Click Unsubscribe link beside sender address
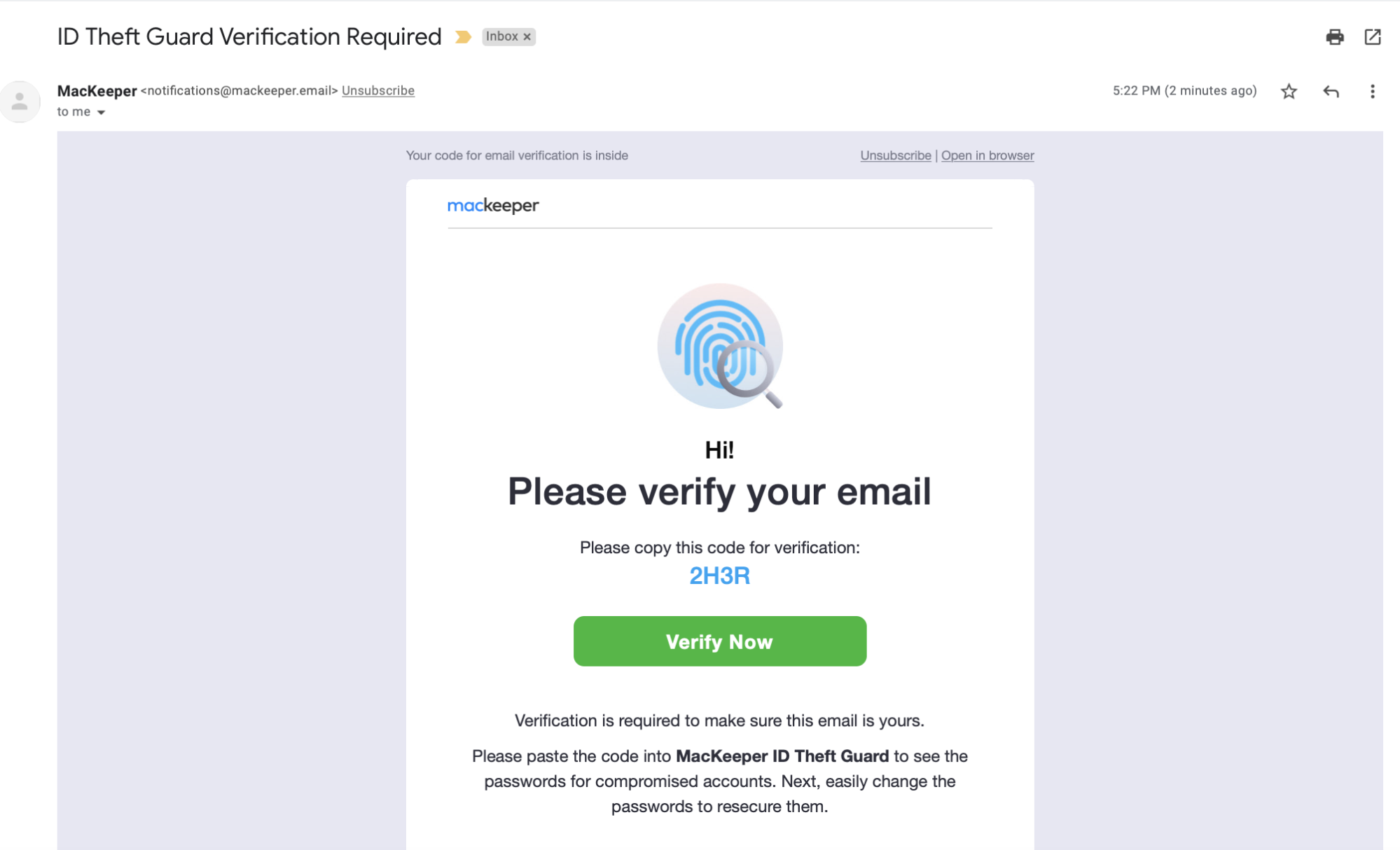The width and height of the screenshot is (1400, 850). (x=378, y=90)
